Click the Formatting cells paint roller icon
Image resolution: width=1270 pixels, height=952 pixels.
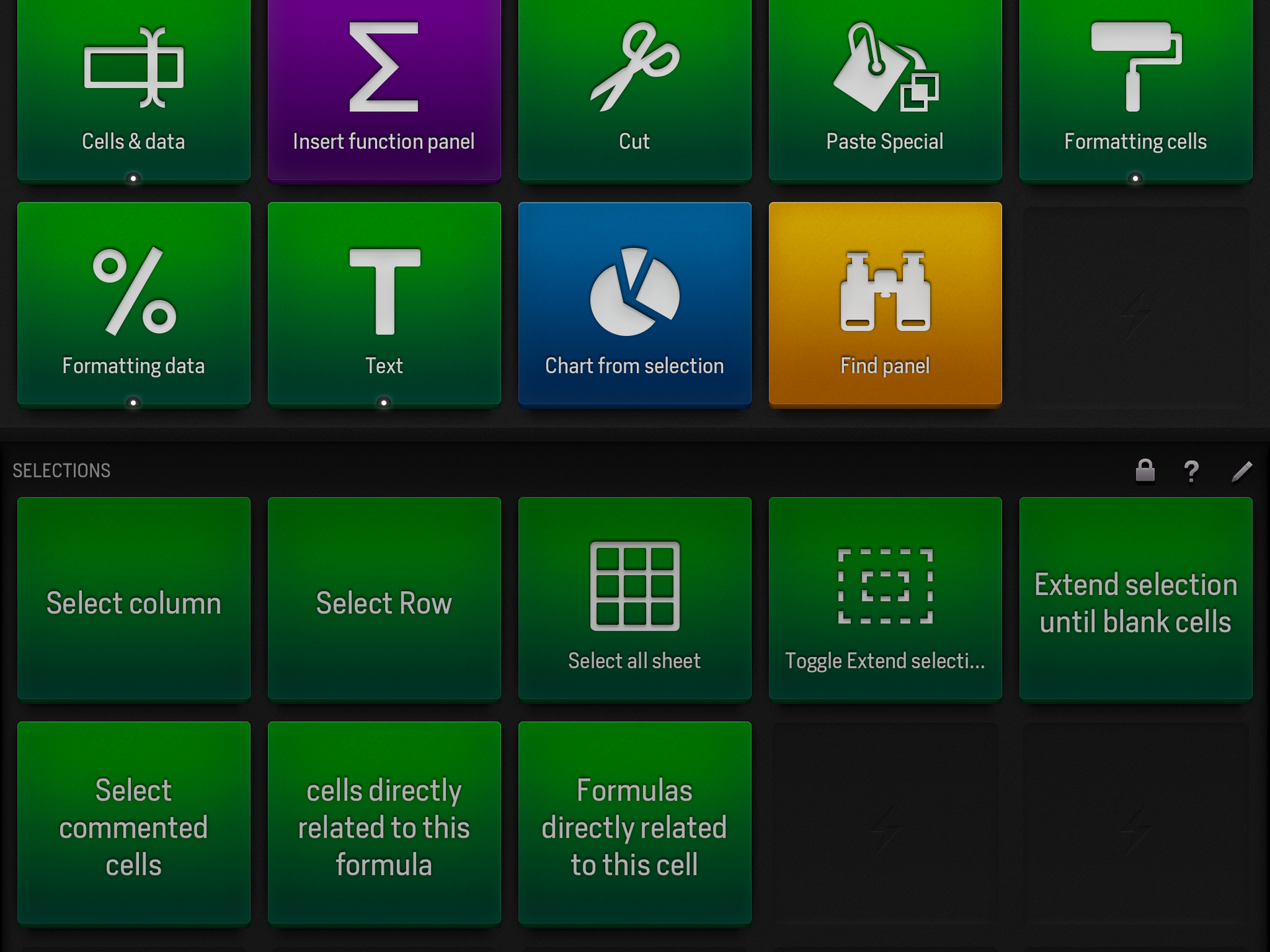1134,73
